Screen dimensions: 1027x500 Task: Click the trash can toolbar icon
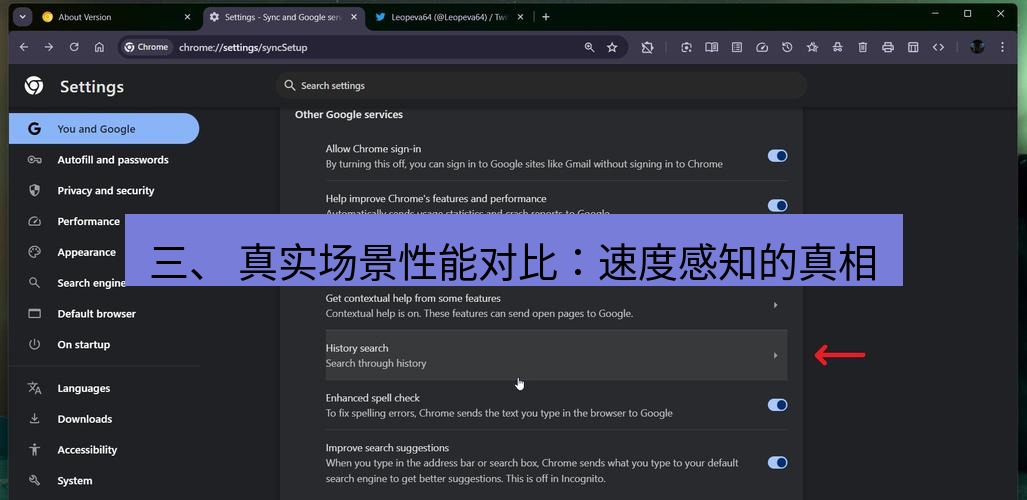[863, 47]
